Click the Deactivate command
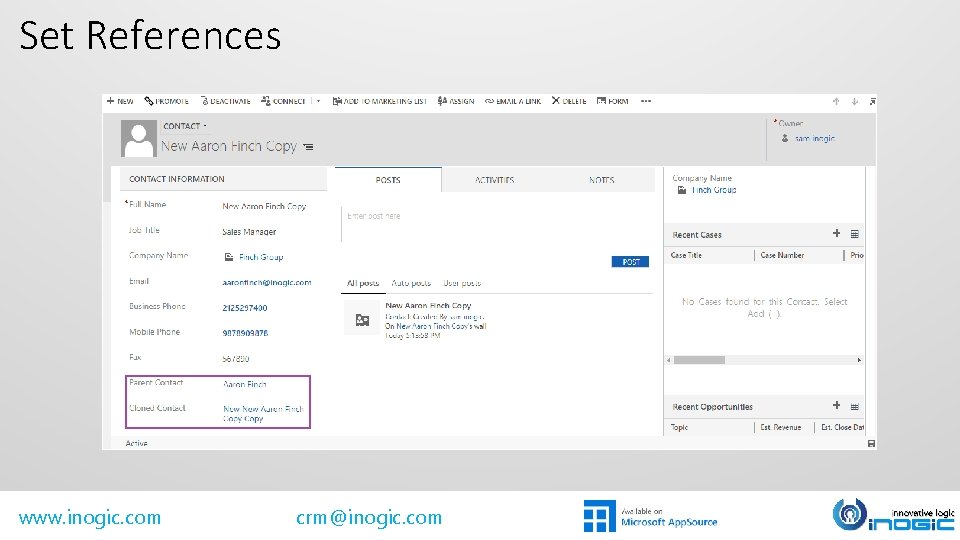The width and height of the screenshot is (960, 540). (x=225, y=101)
